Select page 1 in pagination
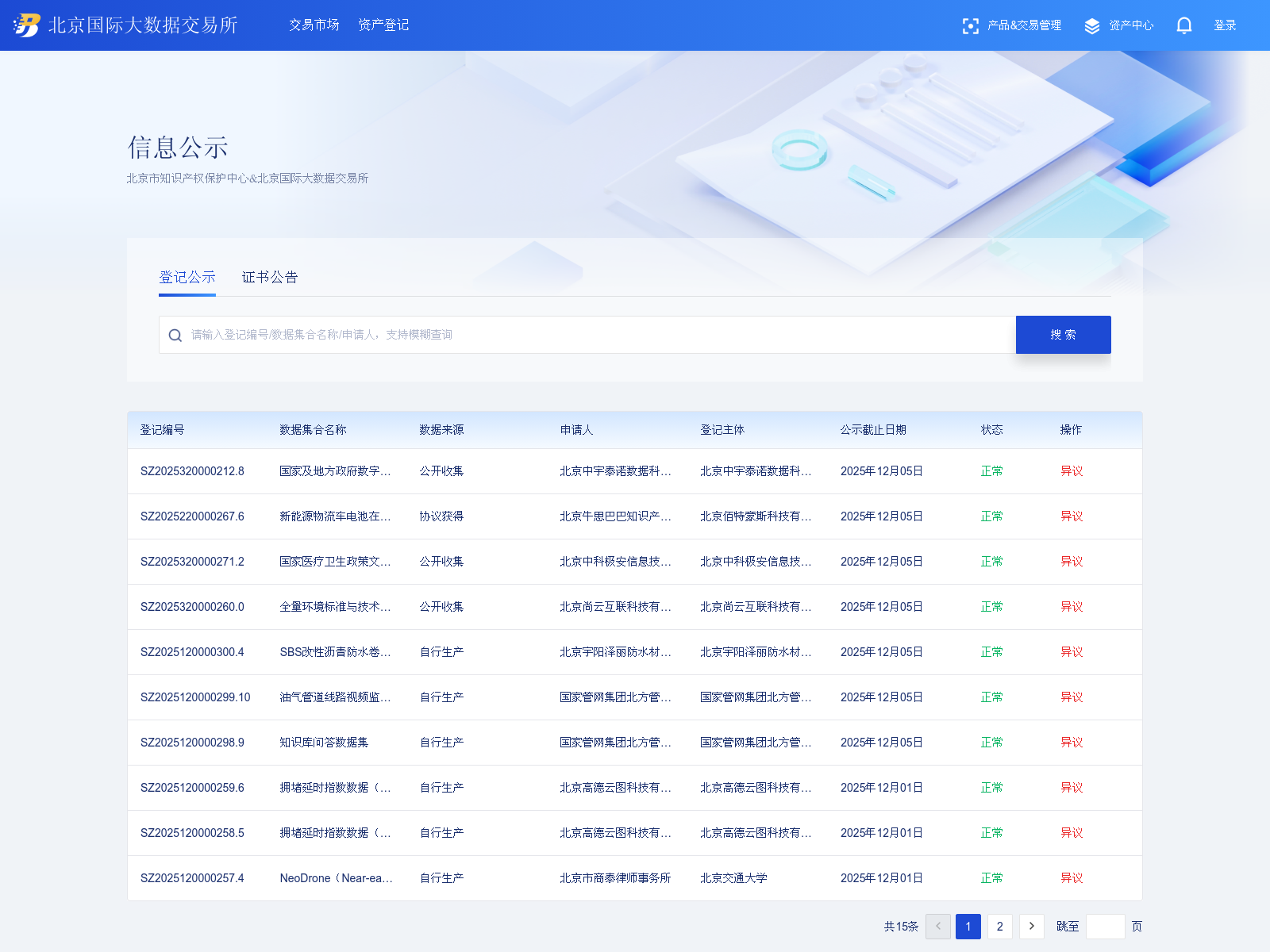This screenshot has width=1270, height=952. (968, 927)
